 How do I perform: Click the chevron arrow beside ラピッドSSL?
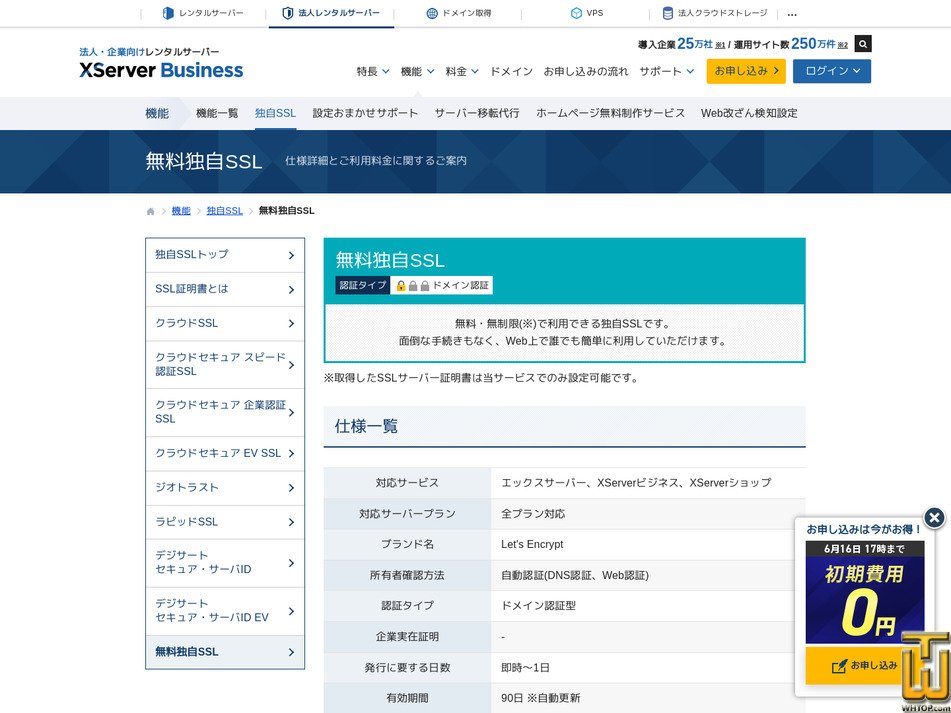tap(291, 522)
